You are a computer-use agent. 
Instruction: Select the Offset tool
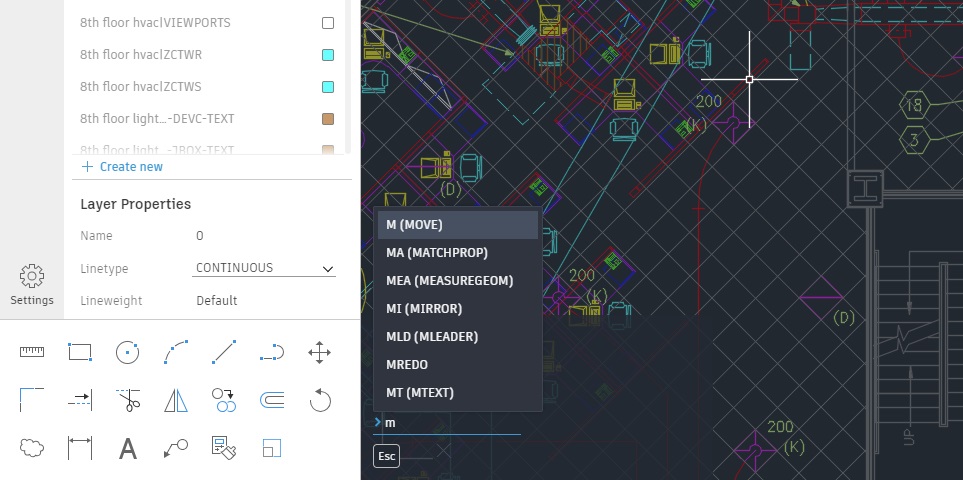point(271,400)
